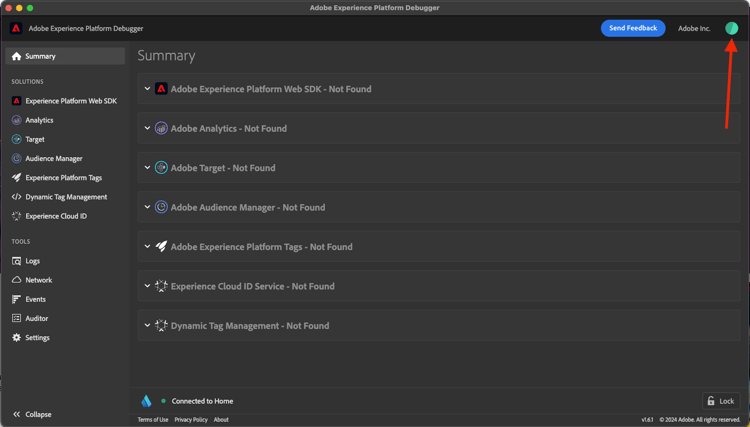The height and width of the screenshot is (427, 750).
Task: Click the Adobe logo in the header
Action: click(x=16, y=28)
